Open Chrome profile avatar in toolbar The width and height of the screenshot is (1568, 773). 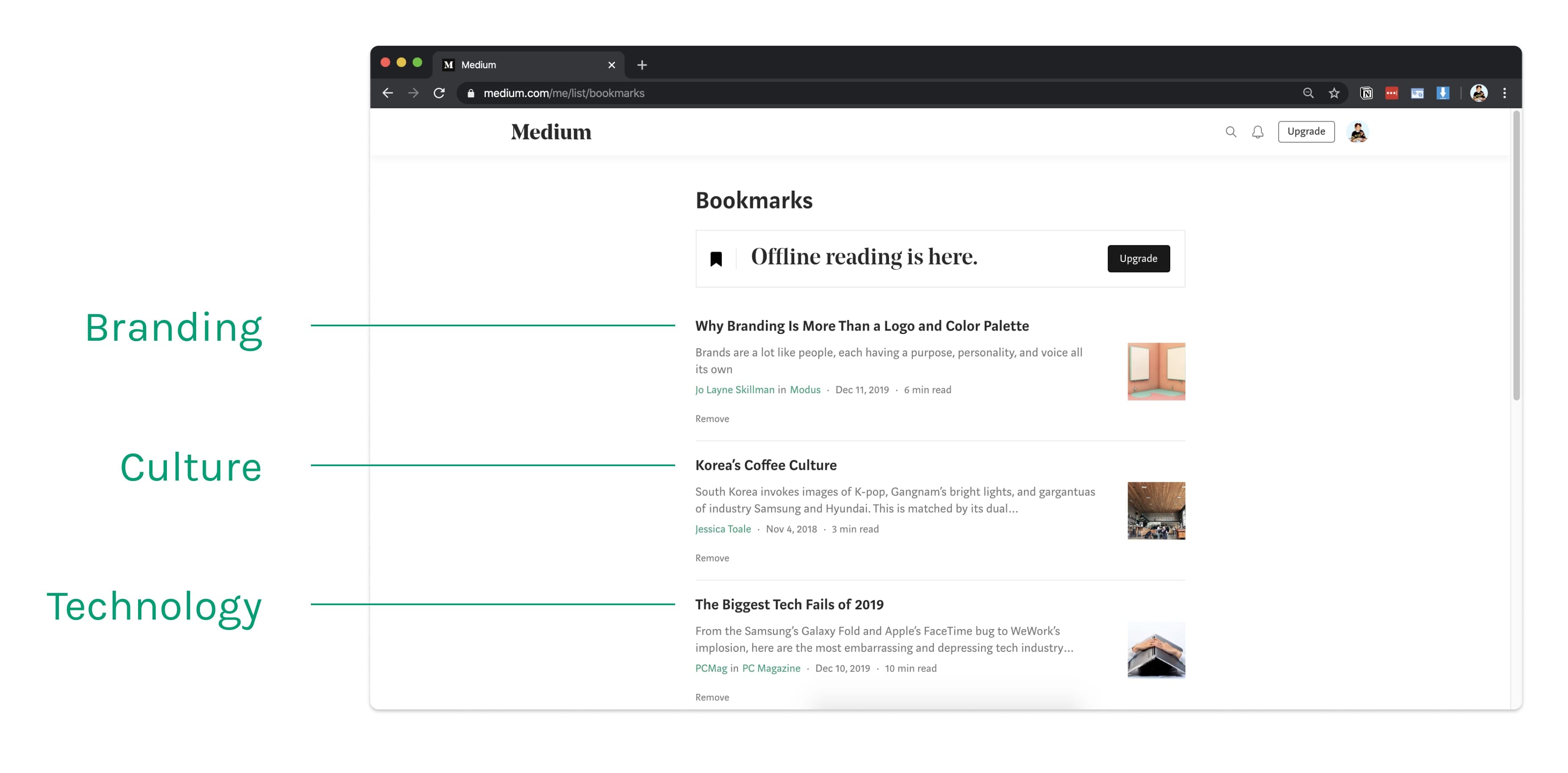point(1479,93)
